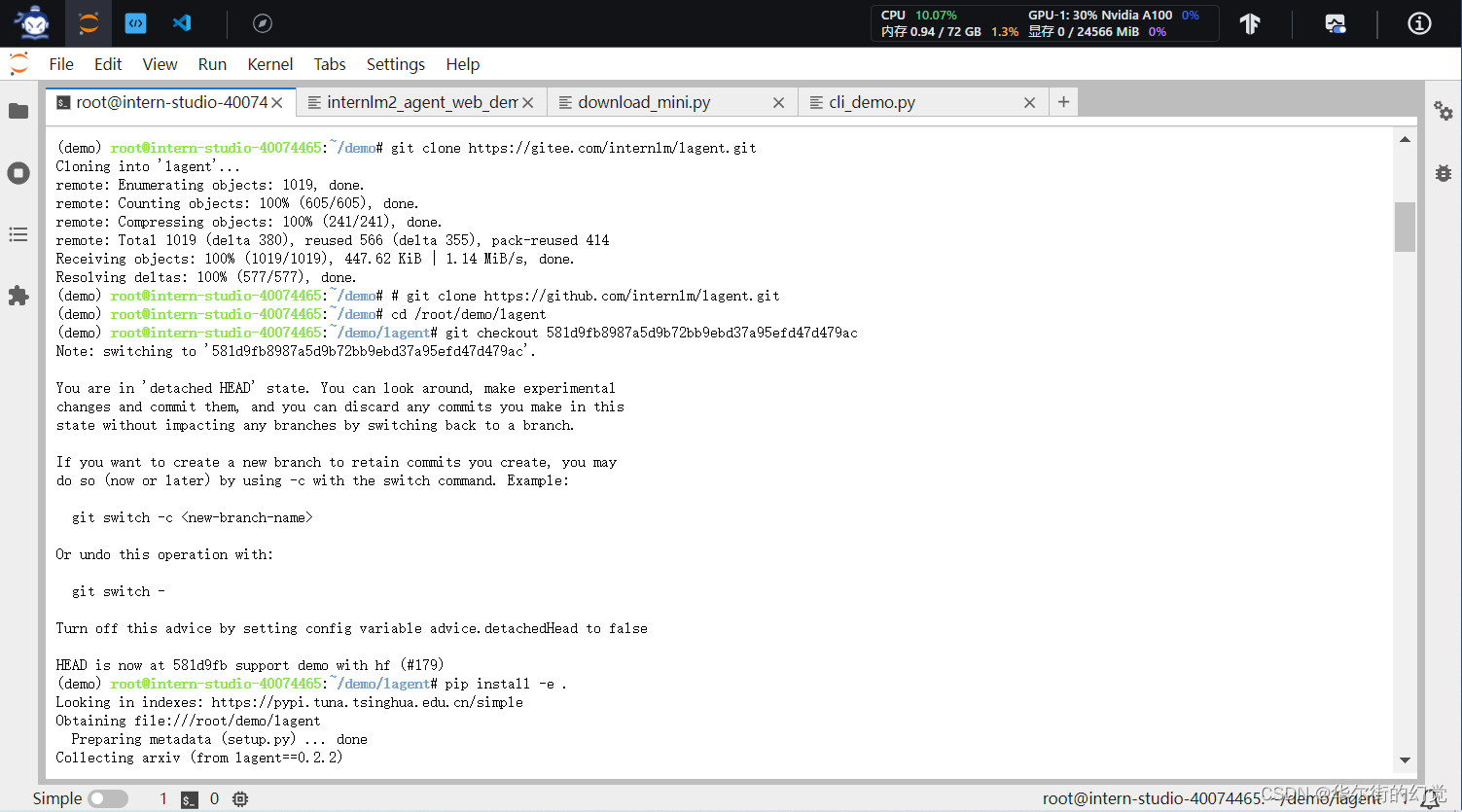Open the View menu
Screen dimensions: 1462x812
(x=160, y=64)
